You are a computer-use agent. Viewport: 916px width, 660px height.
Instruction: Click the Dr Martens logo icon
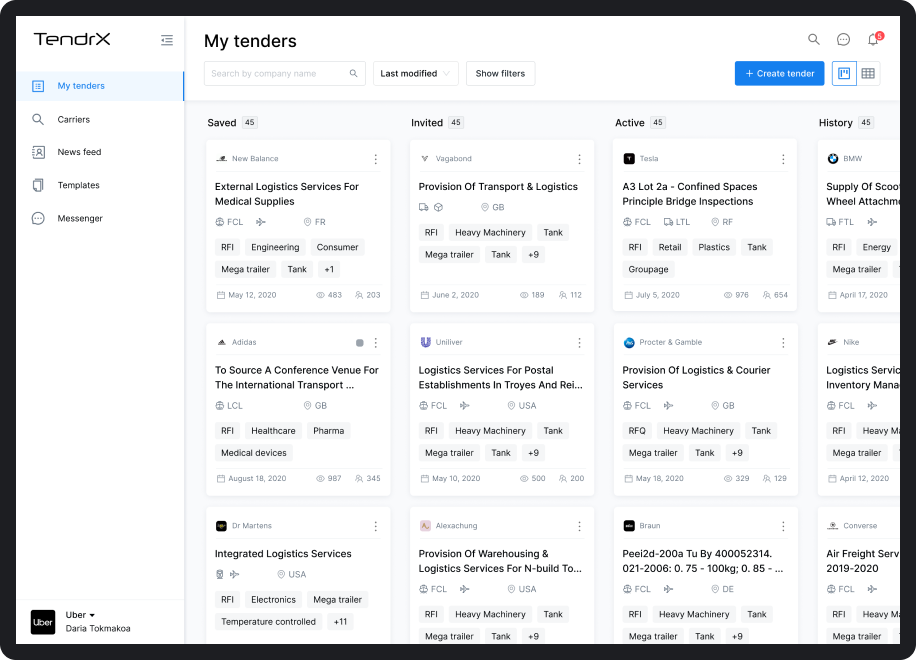point(221,526)
